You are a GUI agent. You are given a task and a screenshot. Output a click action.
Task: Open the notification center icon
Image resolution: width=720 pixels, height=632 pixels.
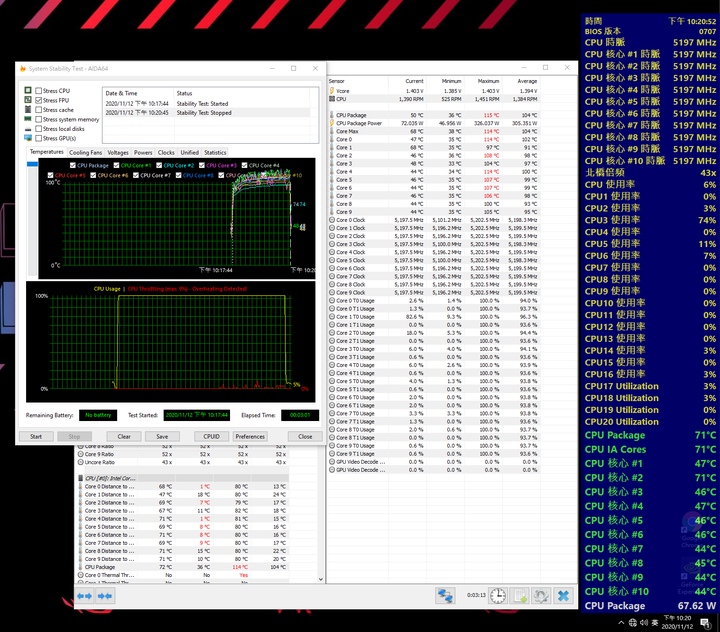pyautogui.click(x=705, y=623)
